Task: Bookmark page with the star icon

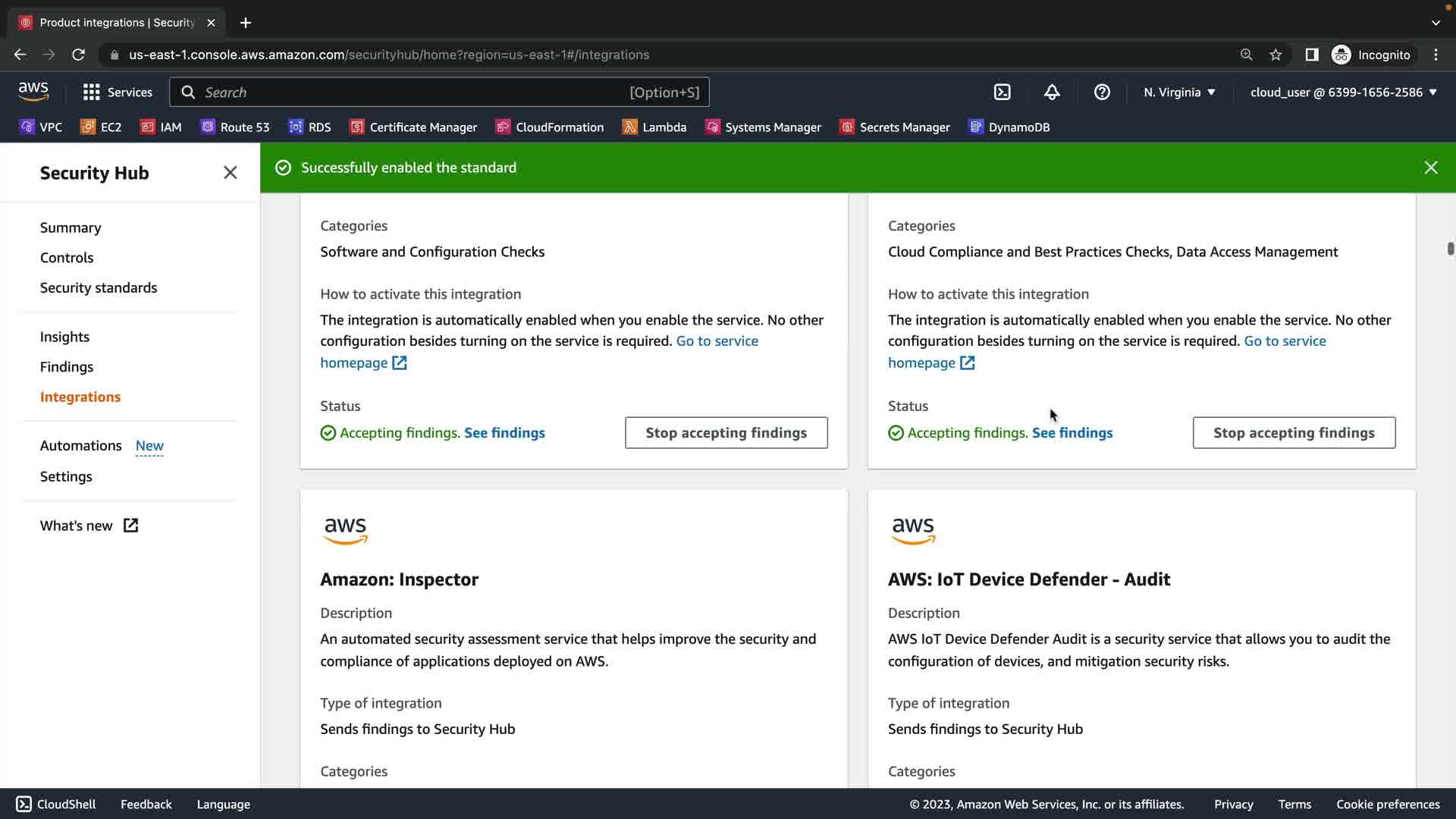Action: (1276, 55)
